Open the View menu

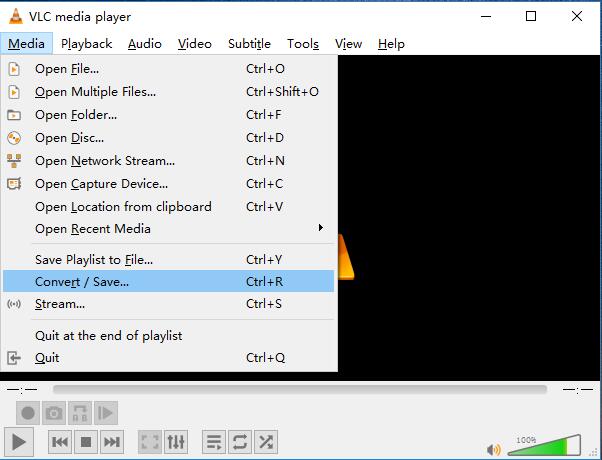348,44
